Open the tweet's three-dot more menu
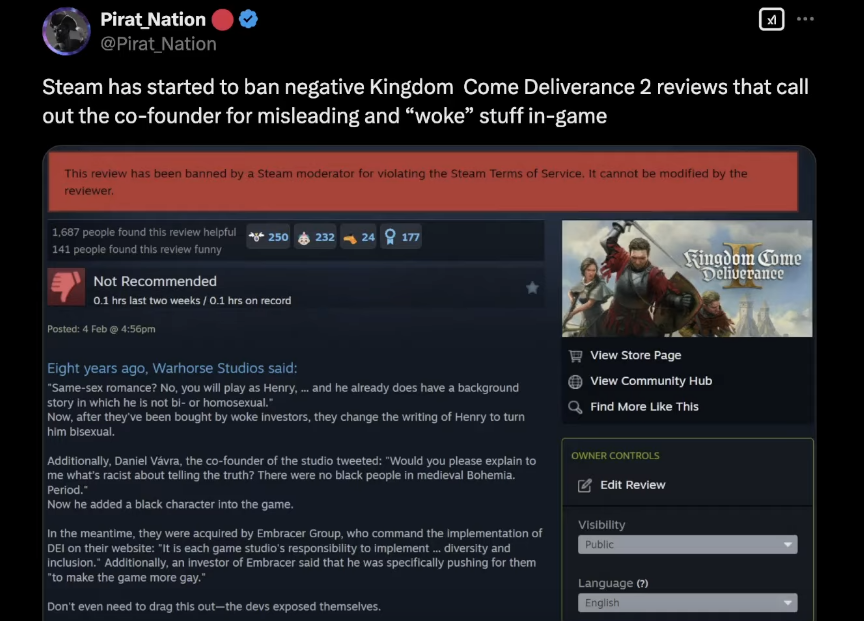The height and width of the screenshot is (621, 864). pos(805,19)
